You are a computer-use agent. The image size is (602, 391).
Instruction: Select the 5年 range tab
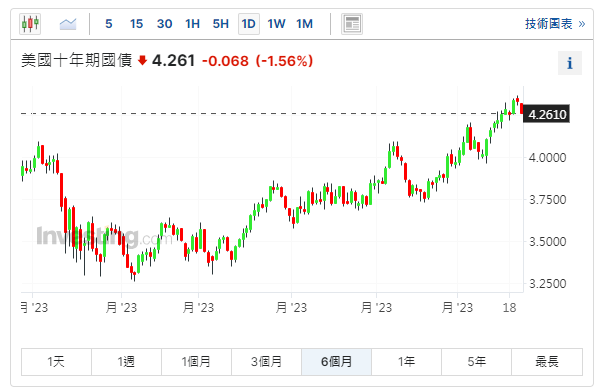tap(476, 362)
